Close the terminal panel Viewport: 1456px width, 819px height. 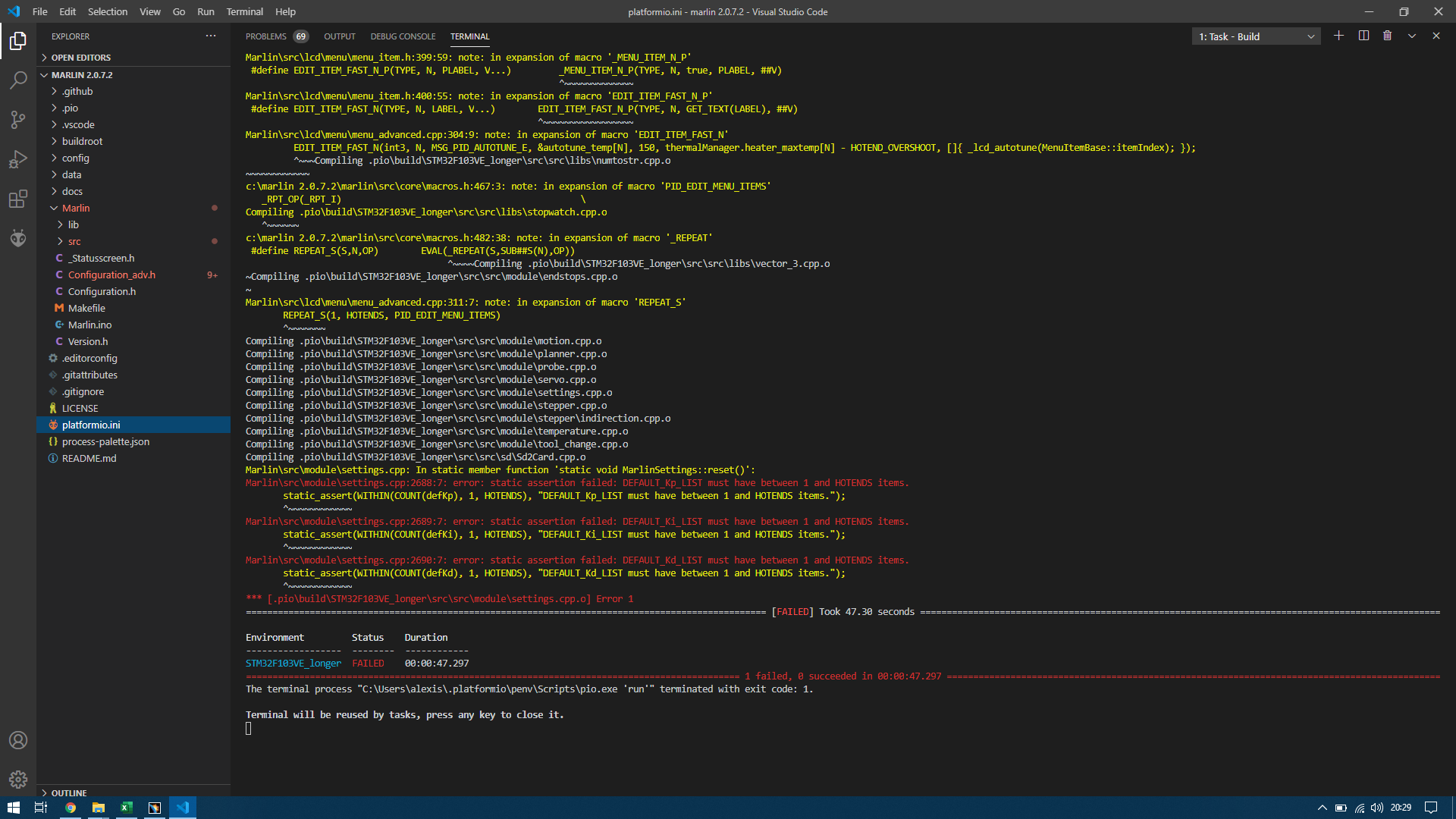tap(1436, 36)
